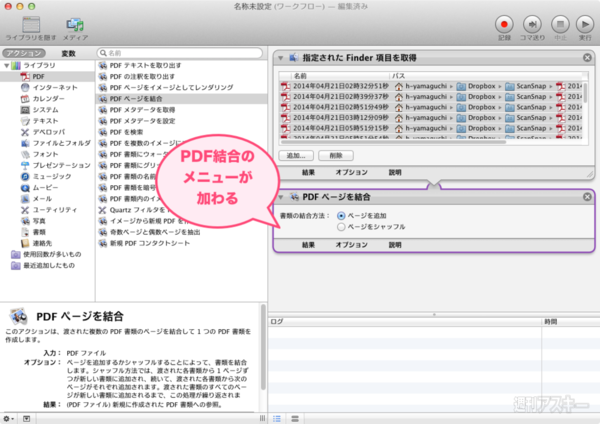Show the variables view icon in status bar
The height and width of the screenshot is (424, 600).
(295, 419)
